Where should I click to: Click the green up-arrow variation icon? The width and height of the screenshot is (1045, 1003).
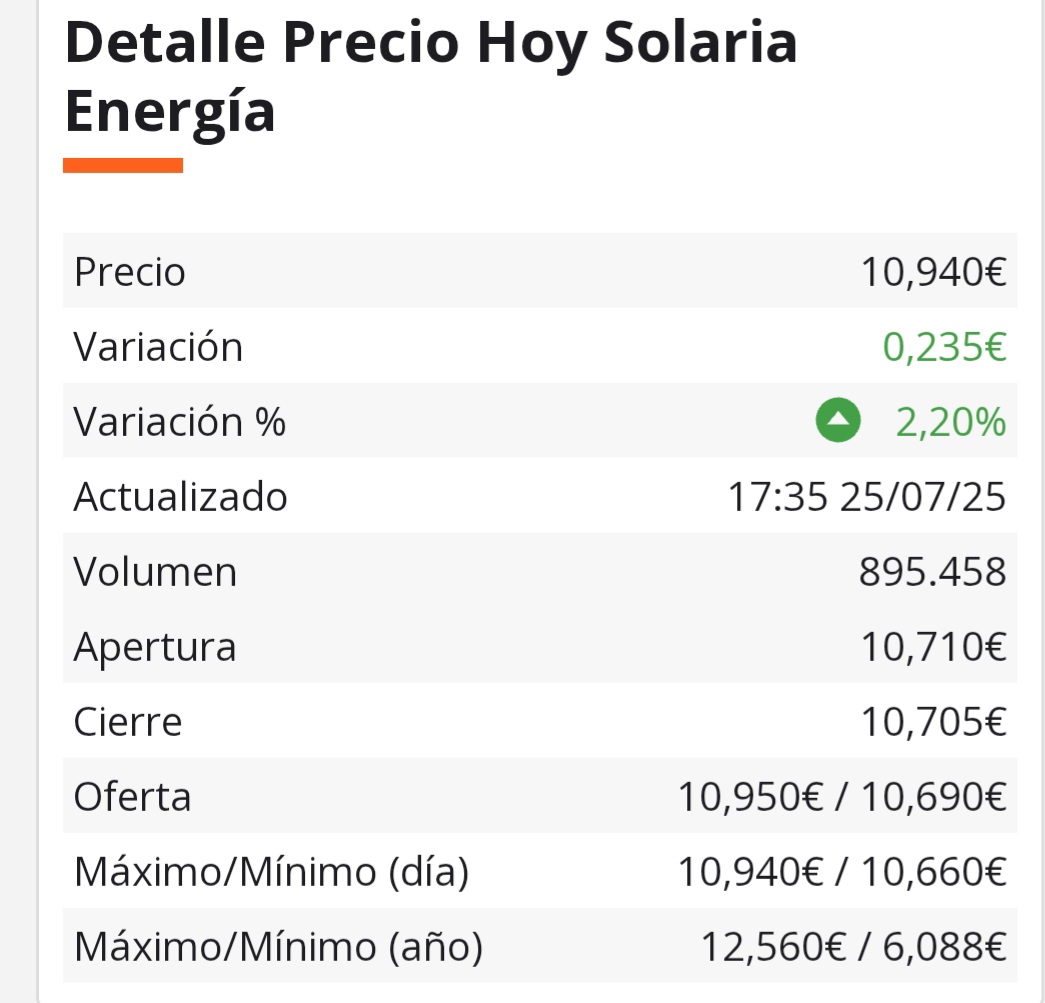click(x=838, y=420)
